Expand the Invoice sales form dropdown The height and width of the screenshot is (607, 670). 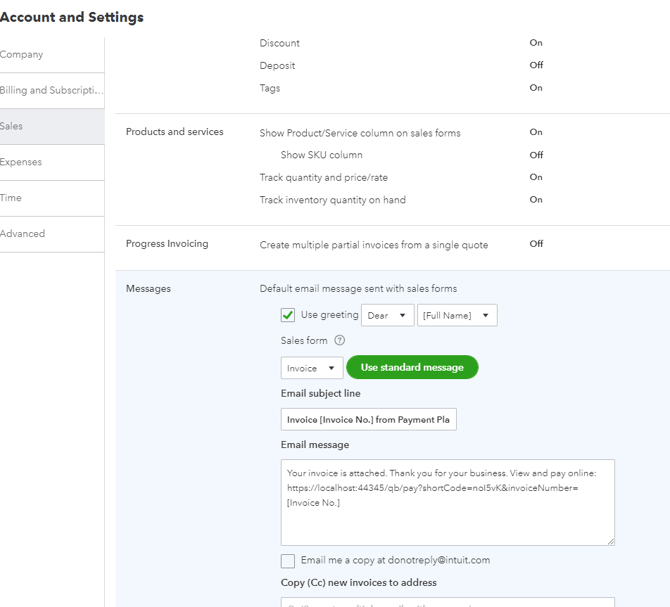(311, 368)
